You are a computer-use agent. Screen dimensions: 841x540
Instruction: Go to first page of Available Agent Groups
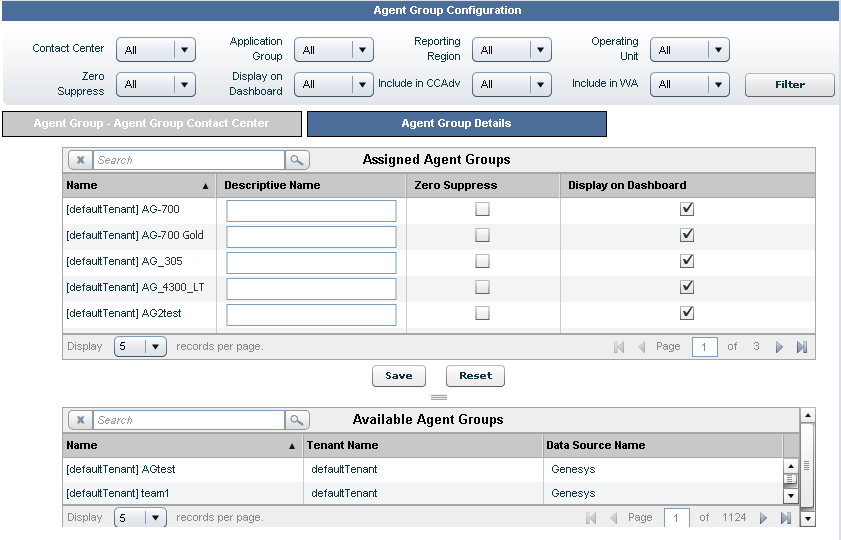pyautogui.click(x=591, y=518)
